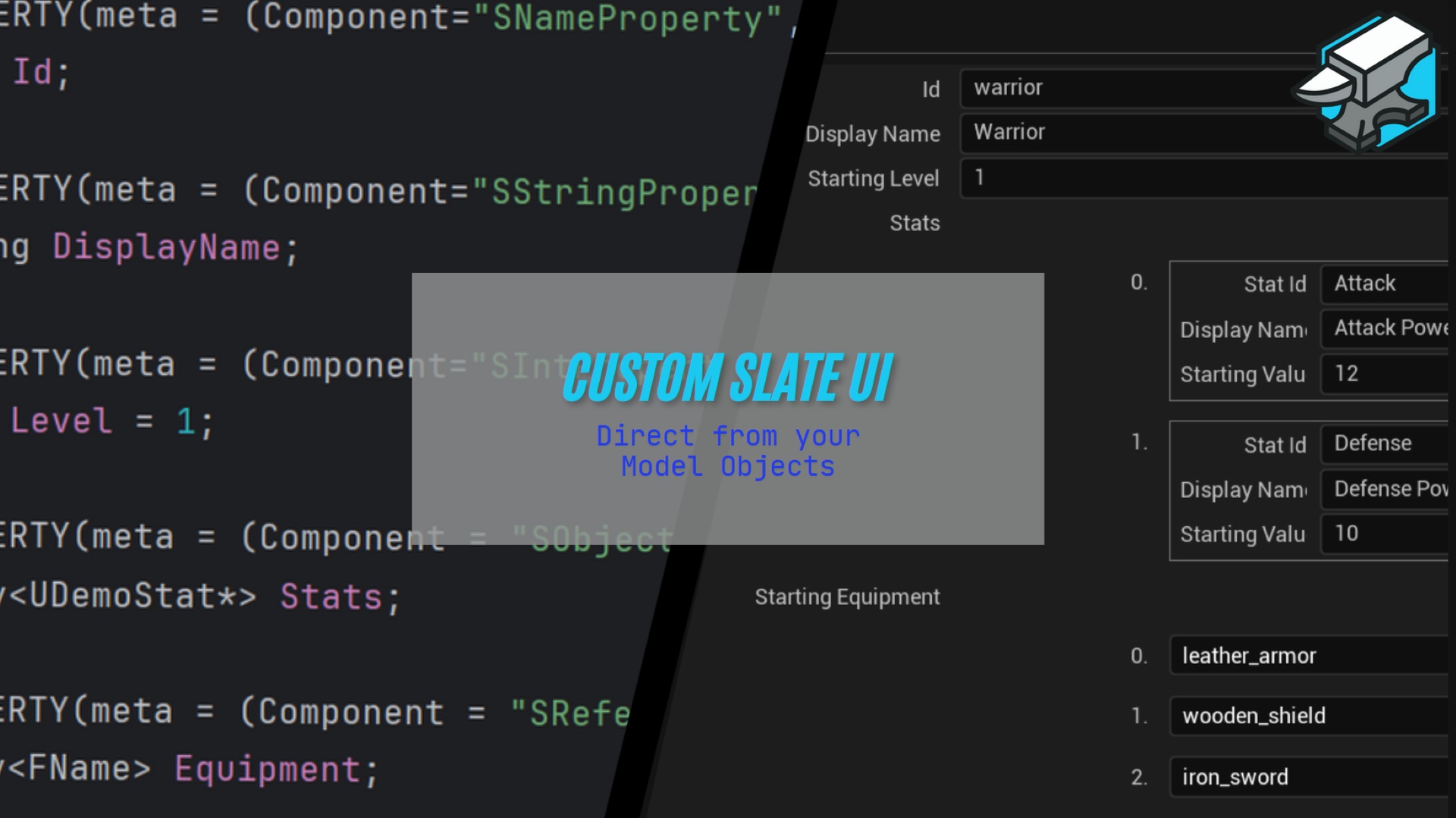Click index 0. beside the Attack stat
1456x818 pixels.
(x=1138, y=283)
